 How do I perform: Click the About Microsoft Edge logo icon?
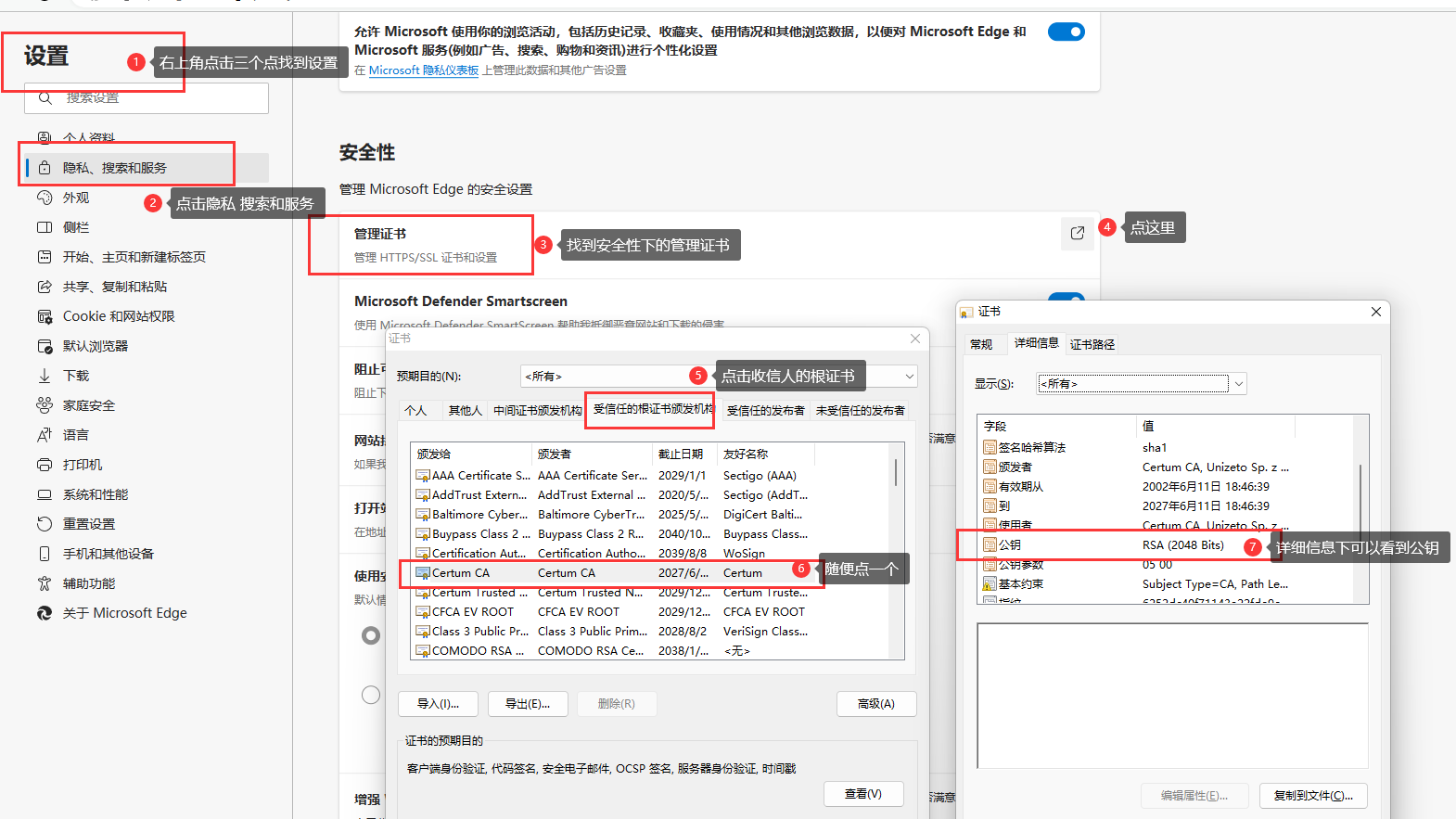[45, 613]
